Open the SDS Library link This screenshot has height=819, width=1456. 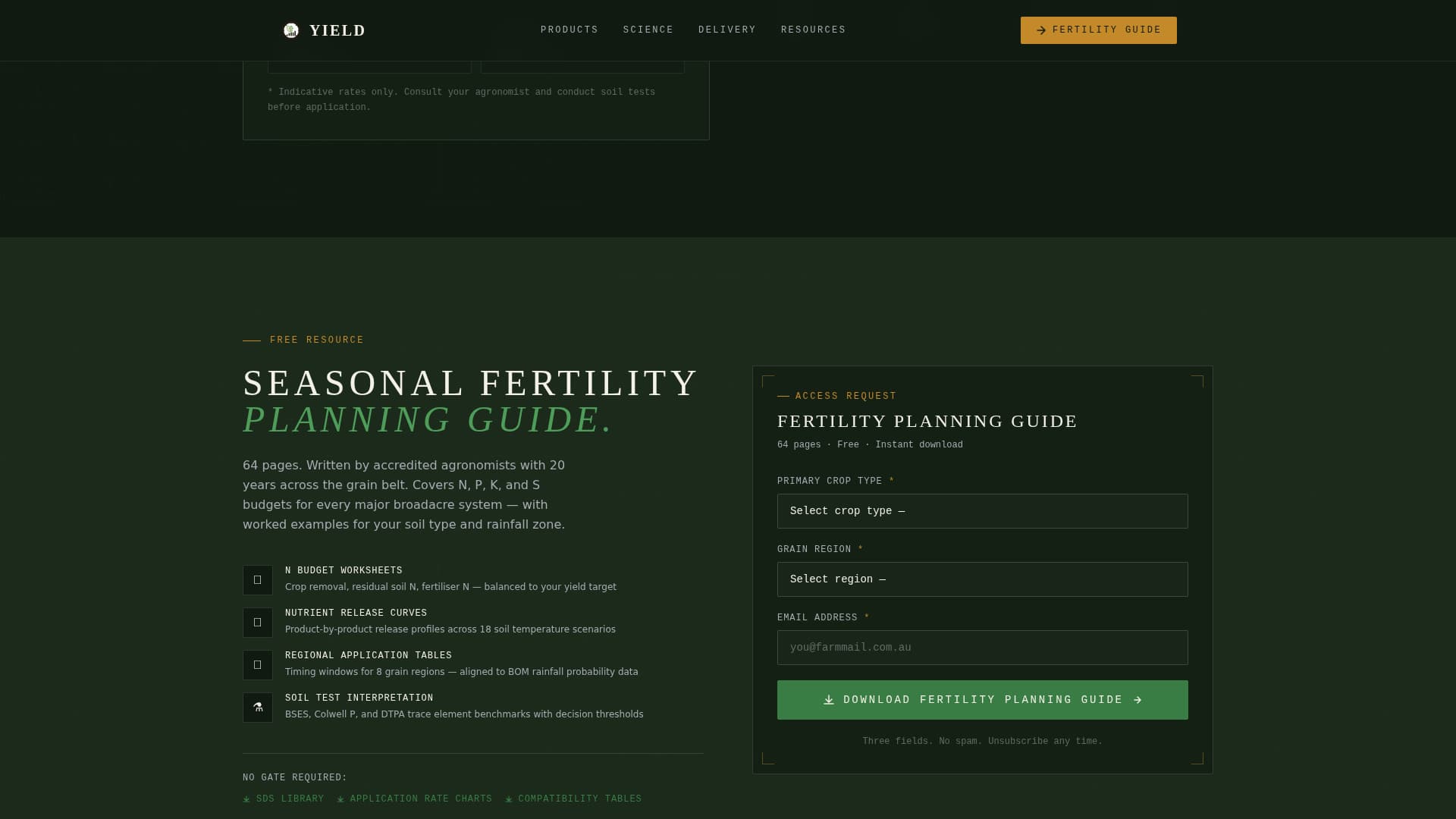click(284, 799)
